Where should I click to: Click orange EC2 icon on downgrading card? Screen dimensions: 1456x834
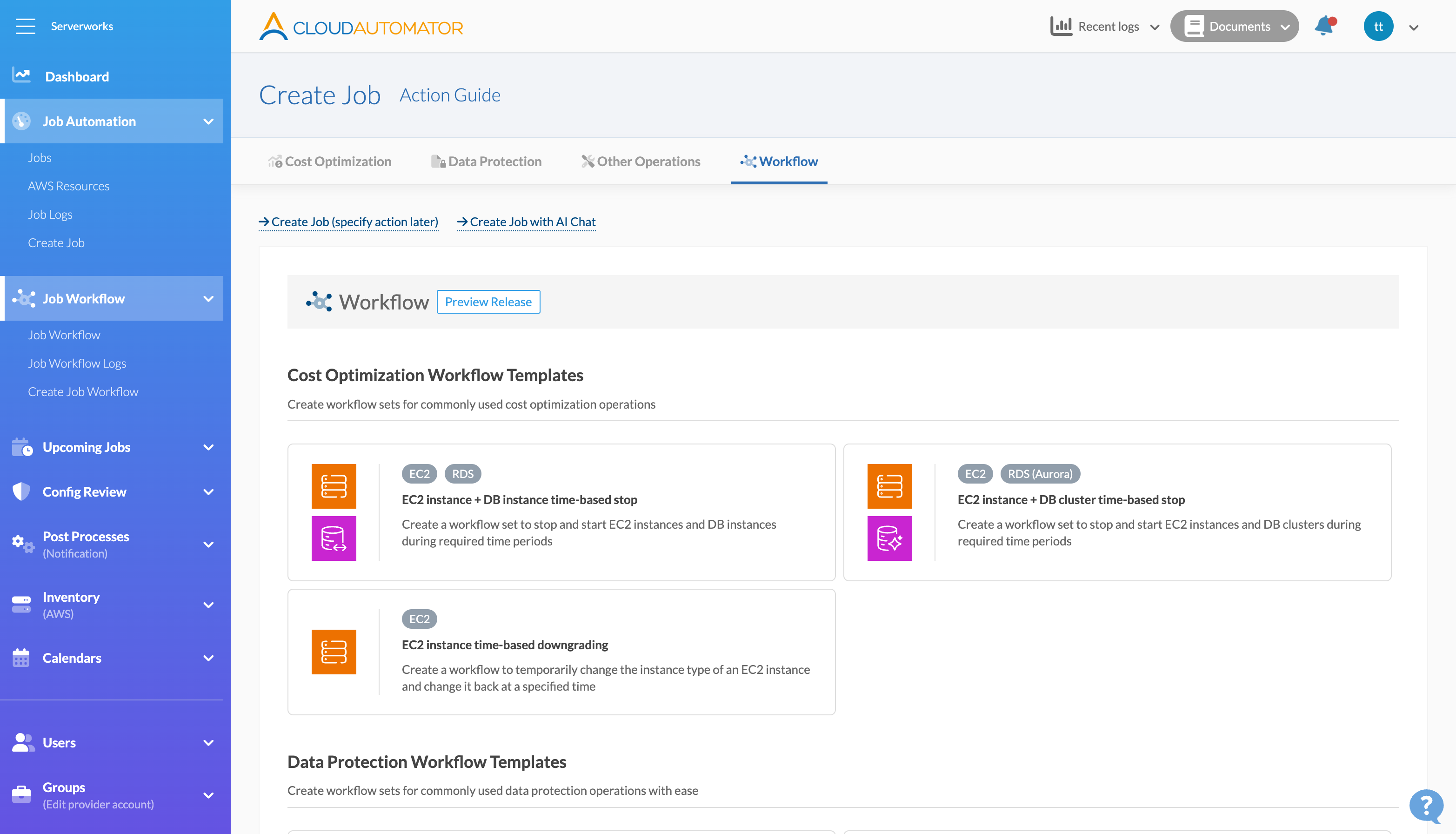334,652
